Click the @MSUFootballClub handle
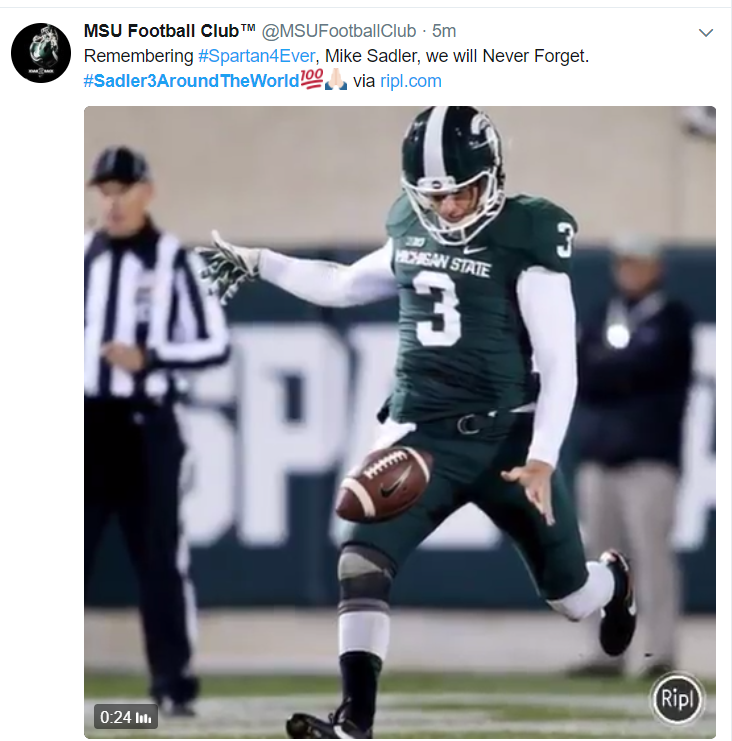Viewport: 732px width, 741px height. point(339,31)
